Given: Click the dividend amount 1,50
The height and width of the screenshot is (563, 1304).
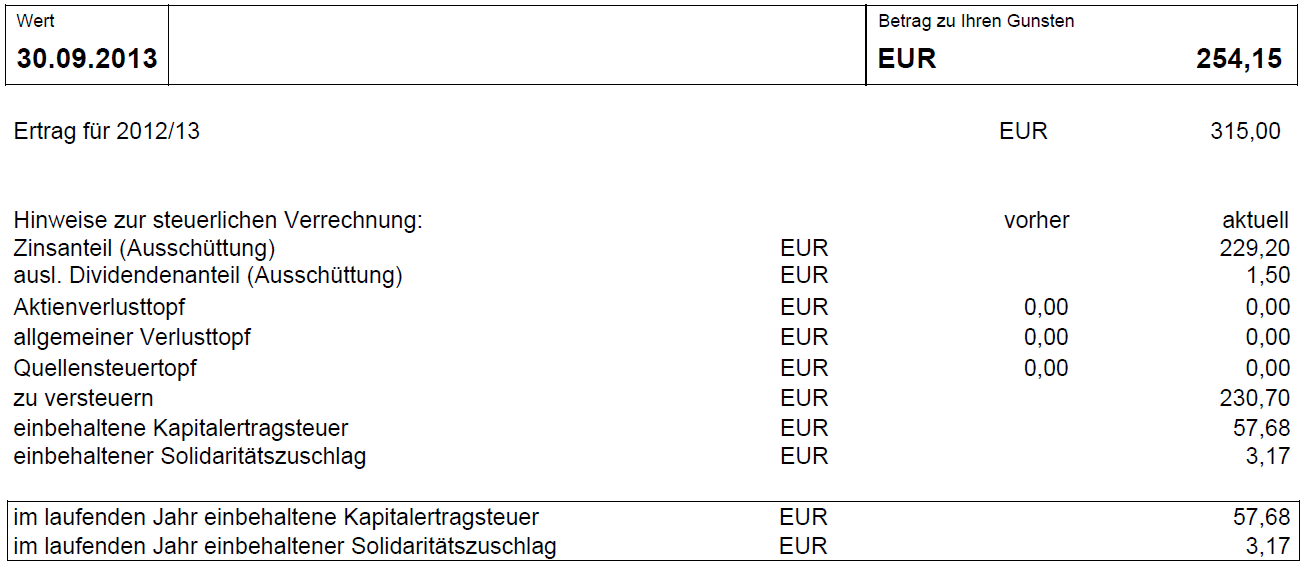Looking at the screenshot, I should coord(1268,275).
